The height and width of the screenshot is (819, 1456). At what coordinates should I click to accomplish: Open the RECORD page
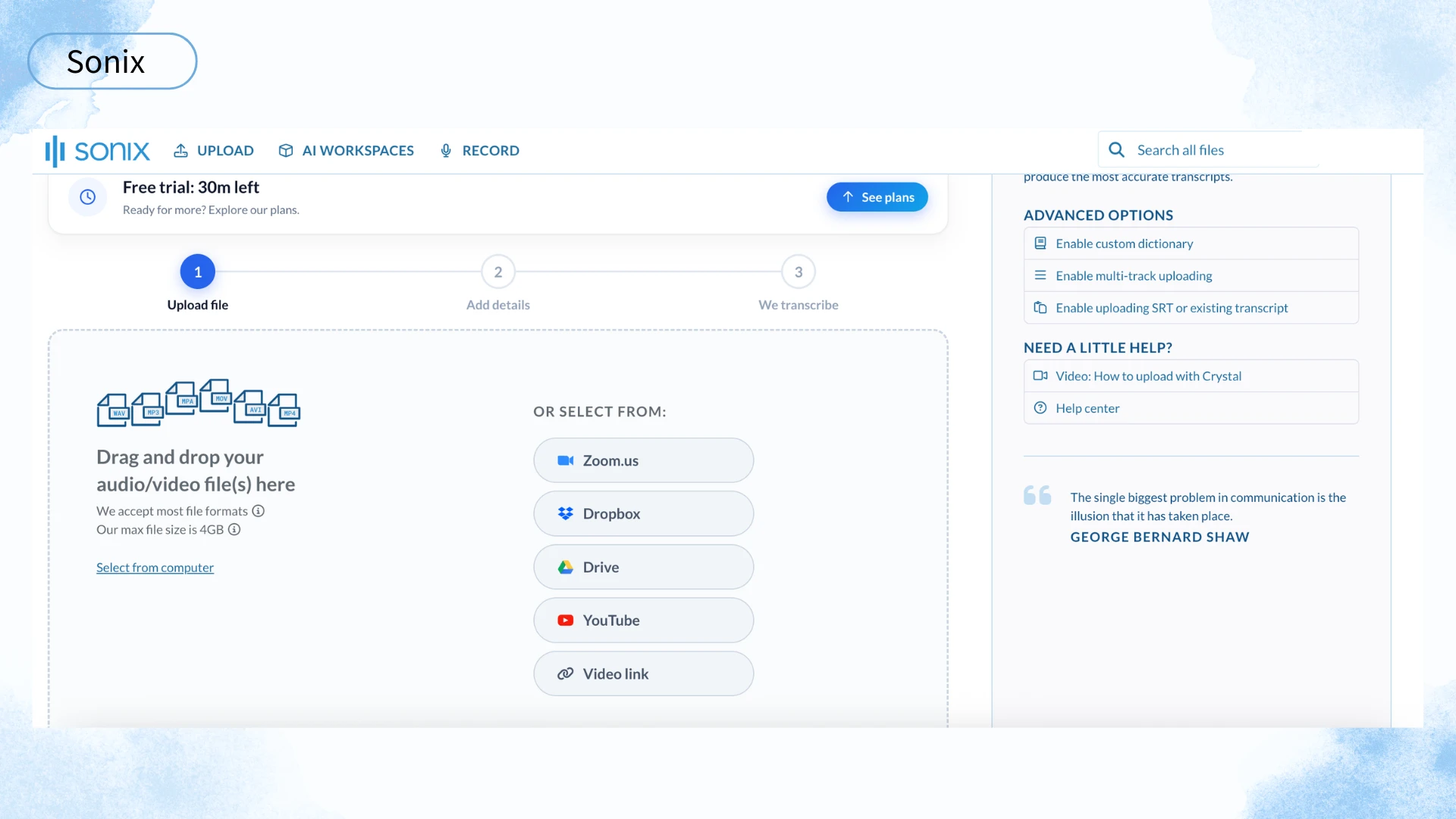click(x=479, y=151)
